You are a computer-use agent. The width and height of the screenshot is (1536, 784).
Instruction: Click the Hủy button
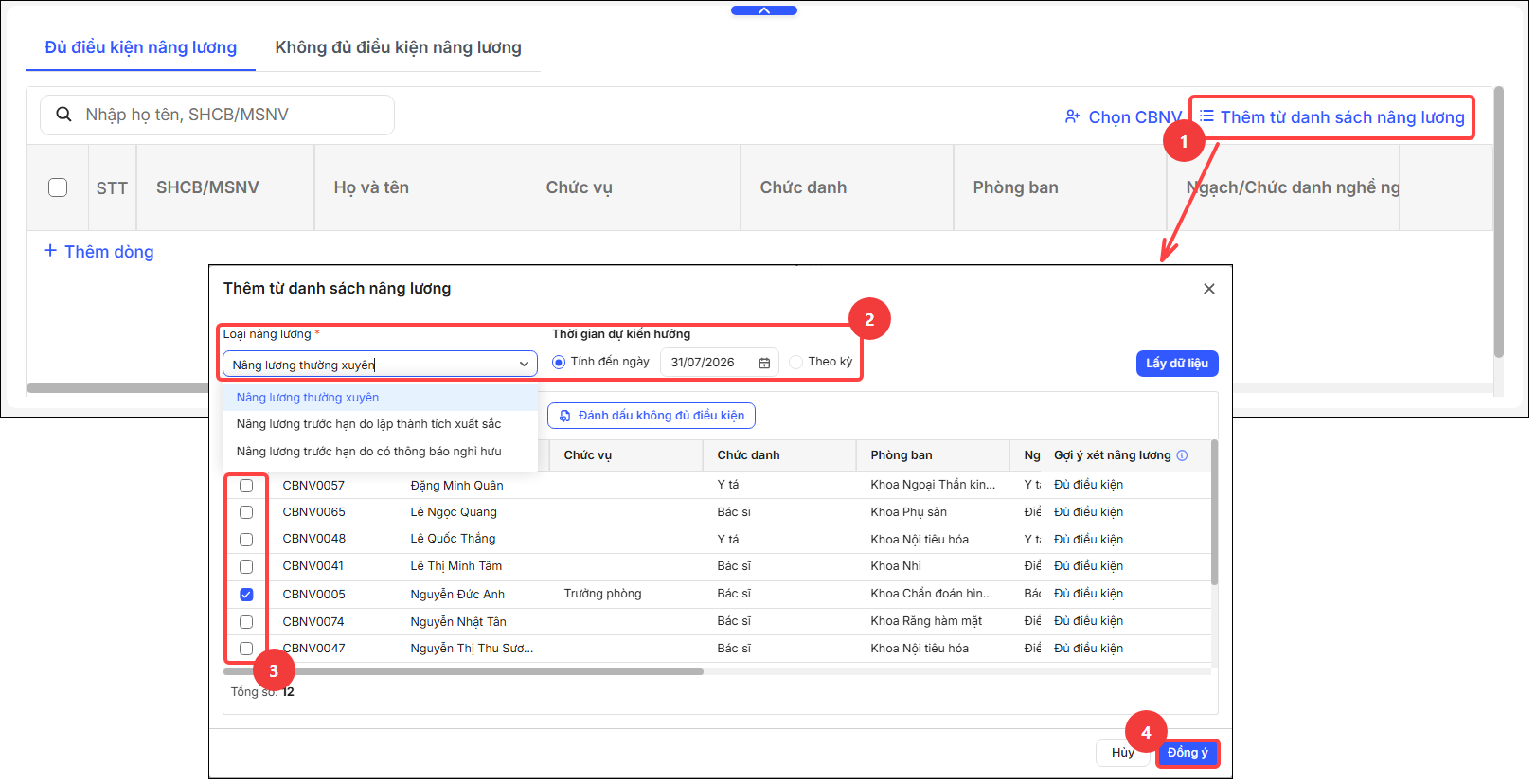pyautogui.click(x=1123, y=753)
